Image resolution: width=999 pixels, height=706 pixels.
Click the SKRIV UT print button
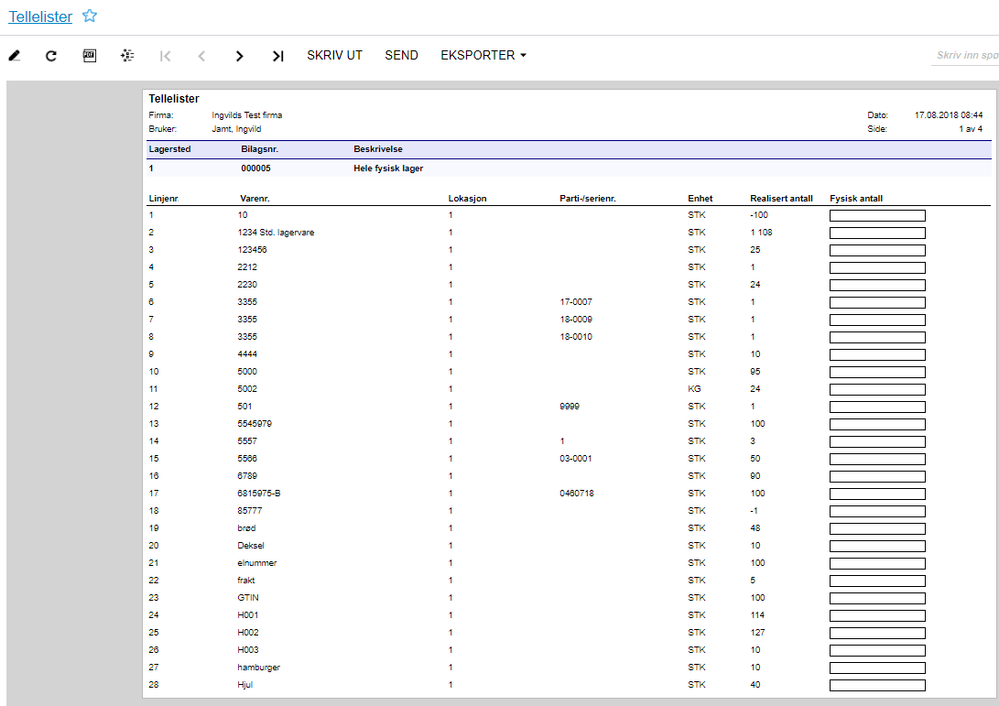334,55
